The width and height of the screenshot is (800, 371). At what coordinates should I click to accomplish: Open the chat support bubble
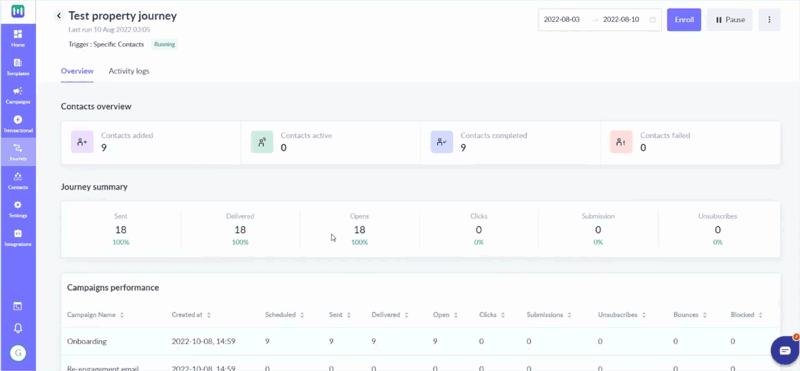pos(784,350)
